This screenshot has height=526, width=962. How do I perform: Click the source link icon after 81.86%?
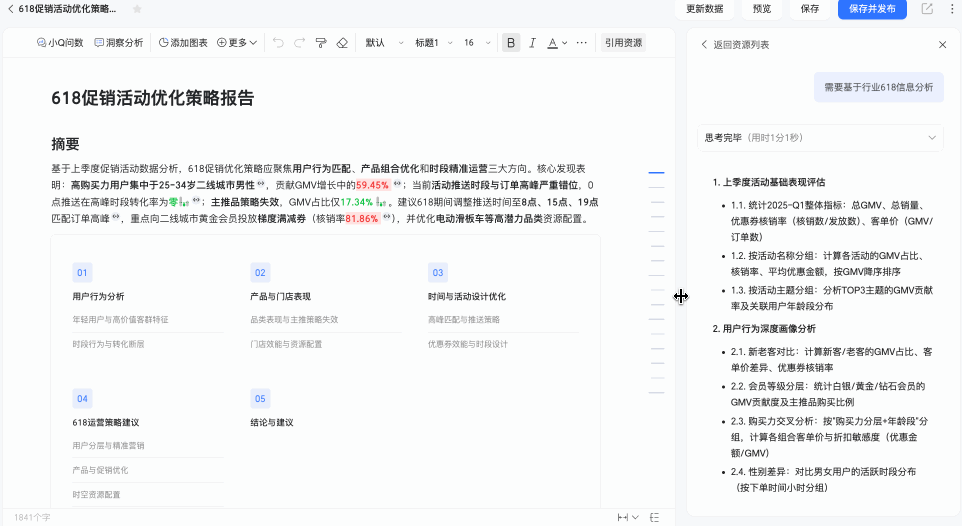click(387, 217)
